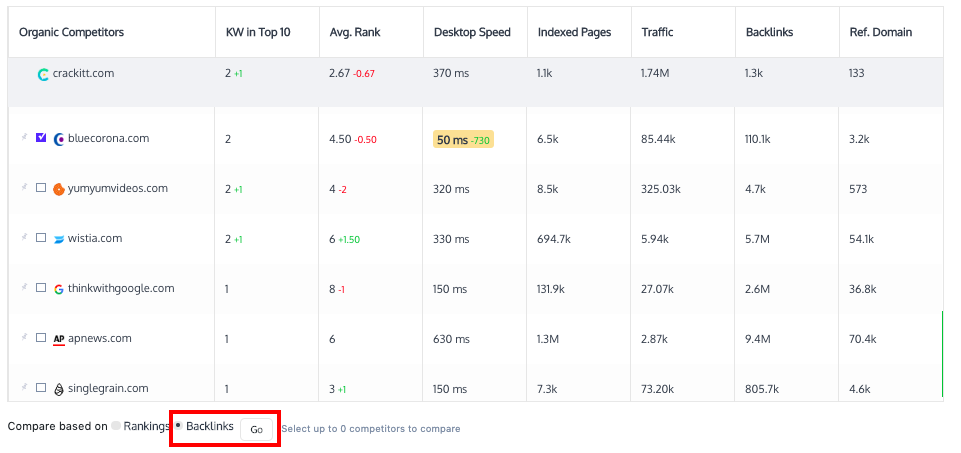The width and height of the screenshot is (961, 453).
Task: Uncheck the bluecorona.com checkbox
Action: (41, 138)
